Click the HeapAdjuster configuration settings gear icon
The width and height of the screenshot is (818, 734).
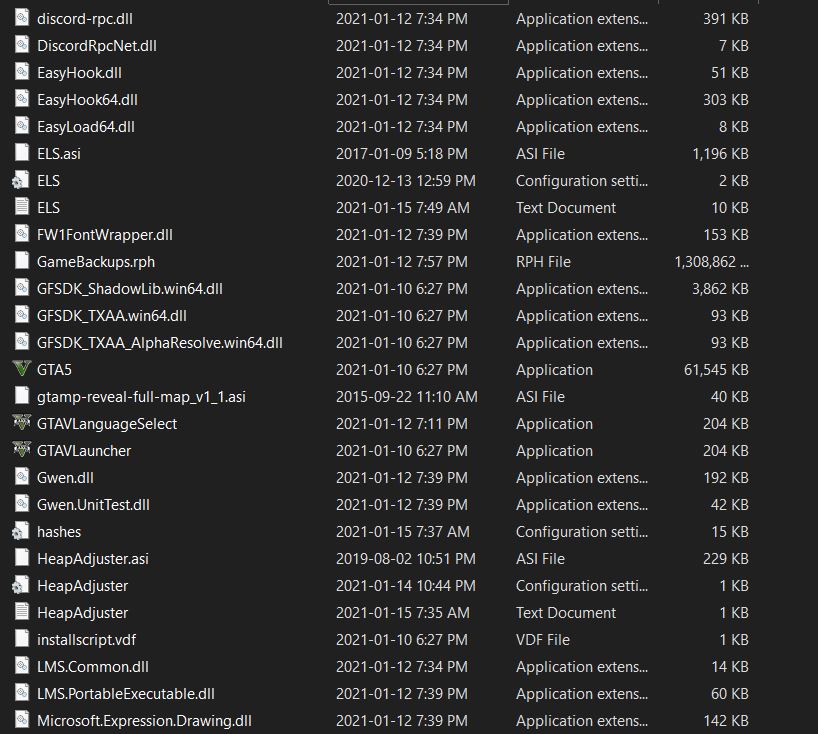pos(21,585)
